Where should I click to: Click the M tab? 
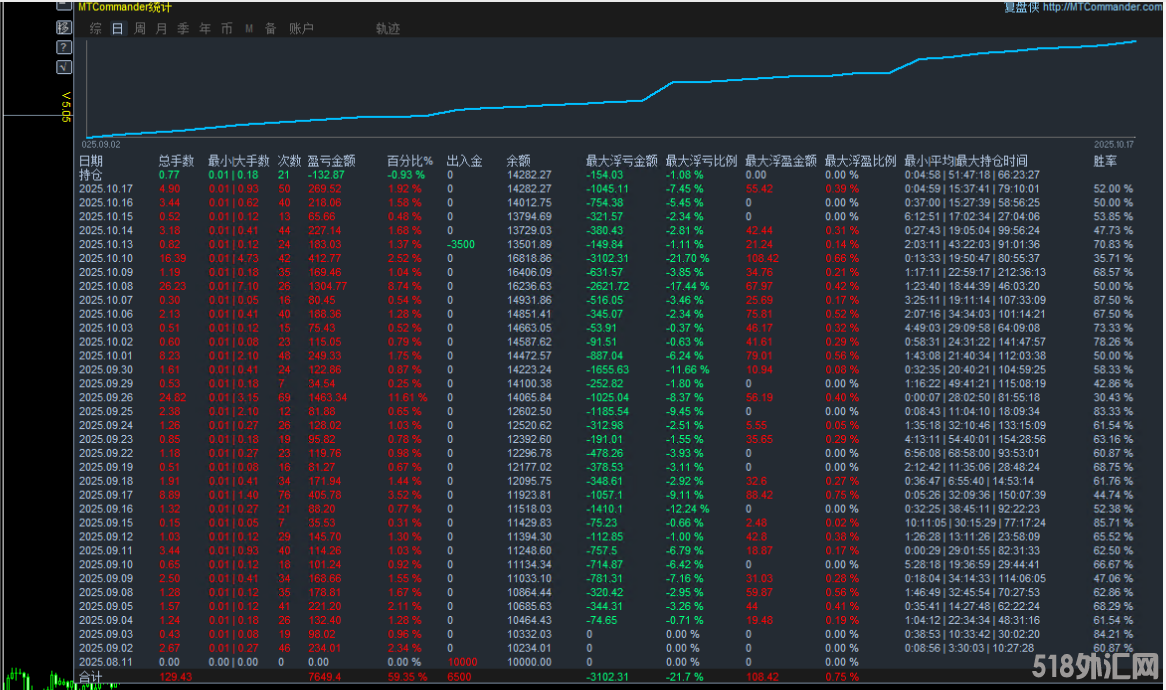249,29
